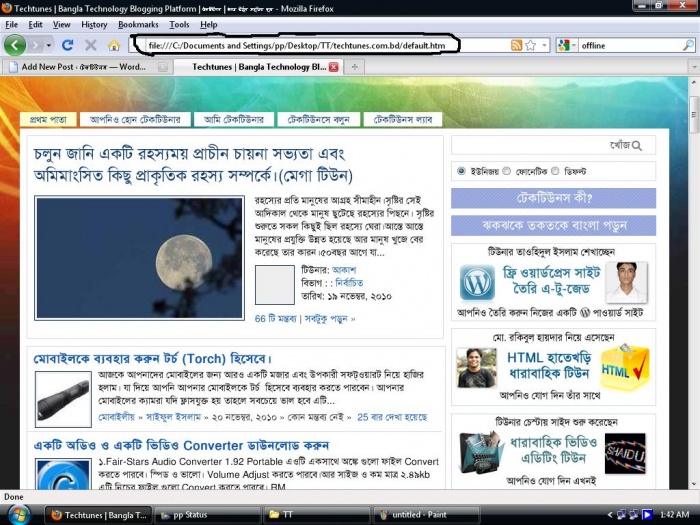Click the site search magnifier icon
Viewport: 700px width, 525px height.
[637, 146]
